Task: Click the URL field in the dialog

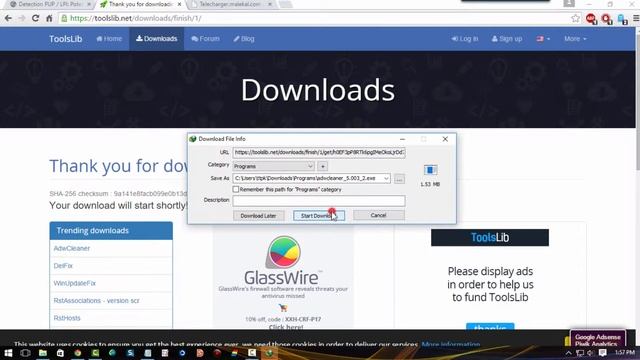Action: click(319, 153)
